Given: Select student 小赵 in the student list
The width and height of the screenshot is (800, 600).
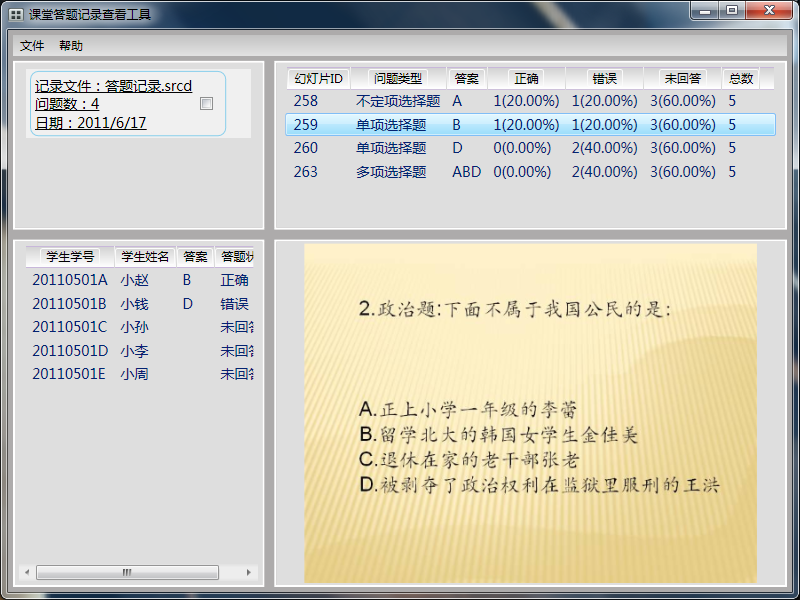Looking at the screenshot, I should [x=134, y=280].
